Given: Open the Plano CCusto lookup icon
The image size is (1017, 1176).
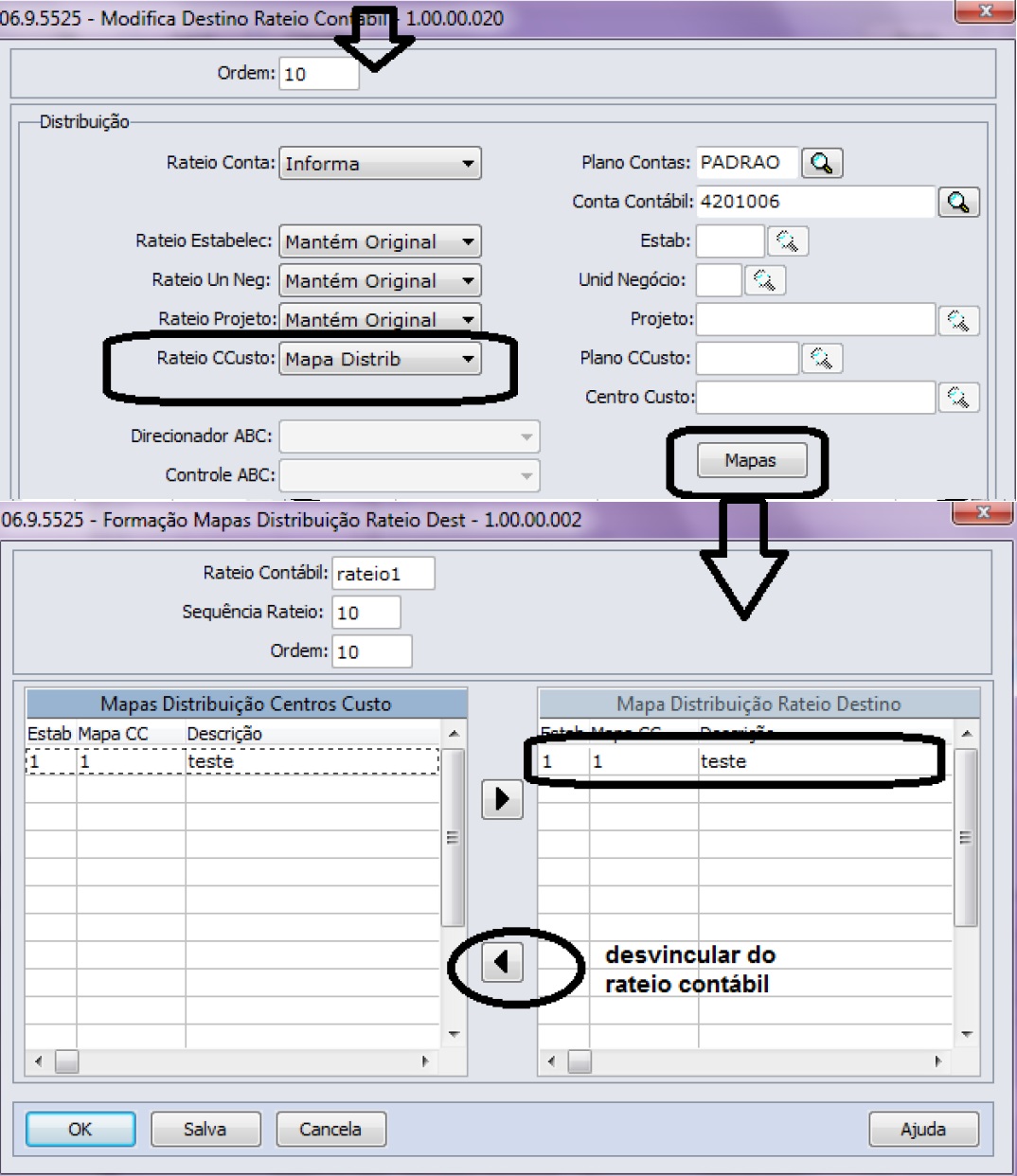Looking at the screenshot, I should point(821,358).
